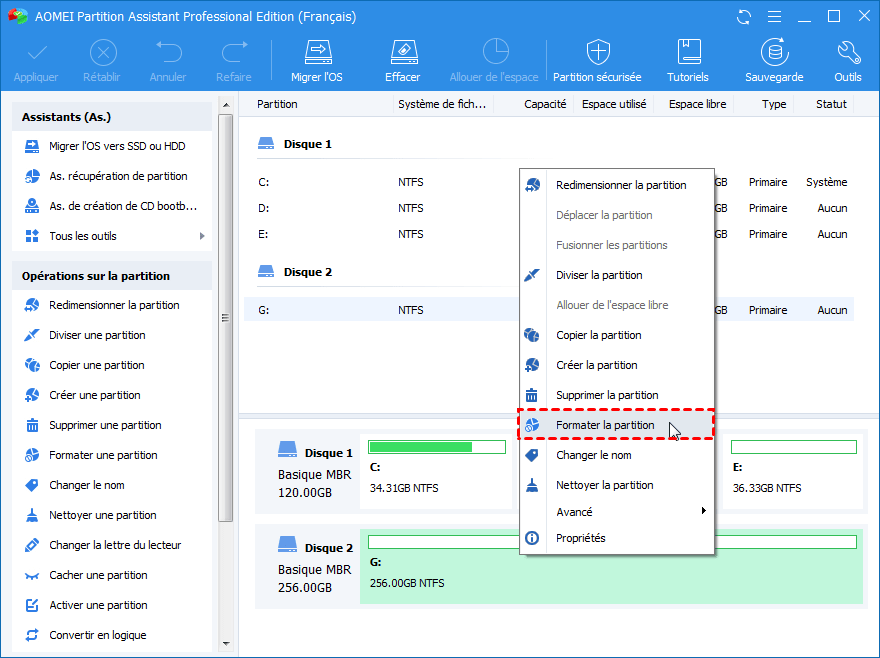This screenshot has width=880, height=658.
Task: Select the G: partition row in list
Action: [x=549, y=310]
